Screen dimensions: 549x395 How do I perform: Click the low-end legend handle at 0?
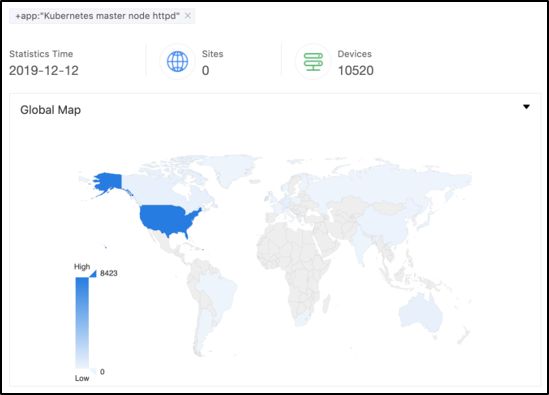coord(93,372)
